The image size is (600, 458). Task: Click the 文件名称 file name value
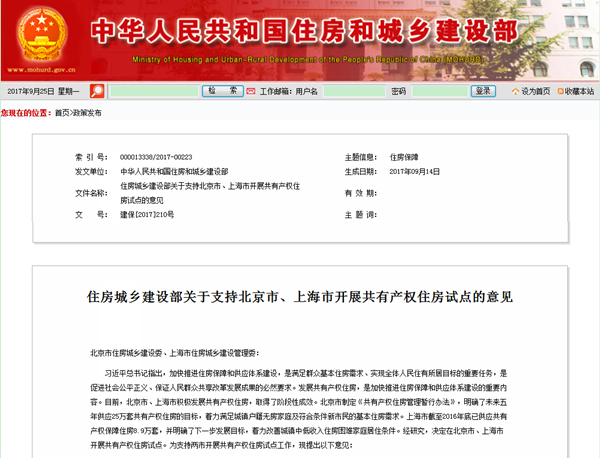pos(210,193)
